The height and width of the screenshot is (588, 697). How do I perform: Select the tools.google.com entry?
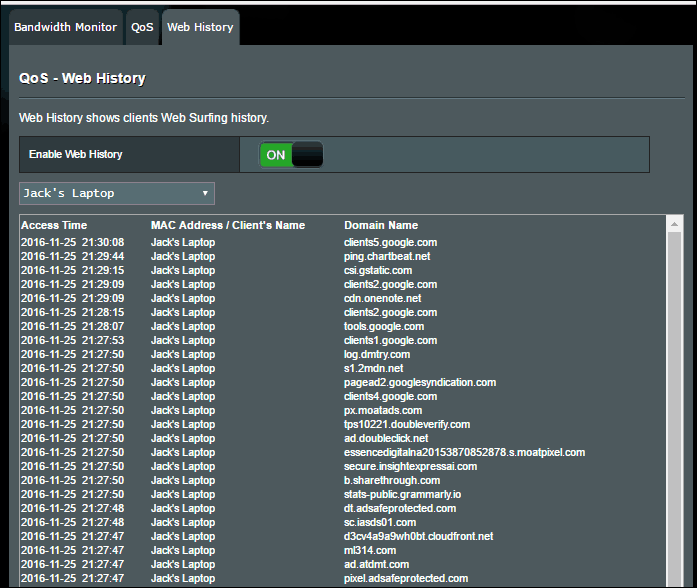384,326
